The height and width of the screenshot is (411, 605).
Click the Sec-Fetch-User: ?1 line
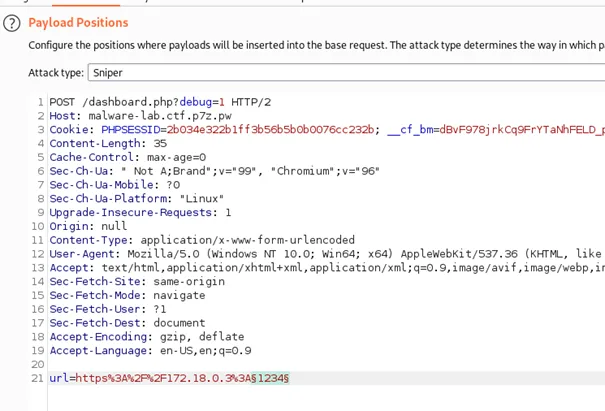(108, 309)
